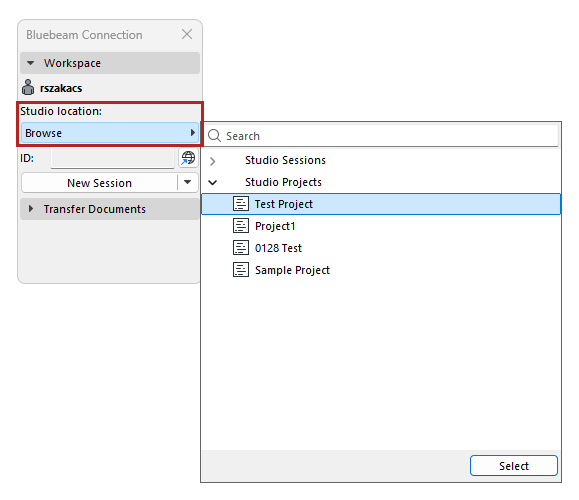
Task: Click in the Search input field
Action: [x=381, y=136]
